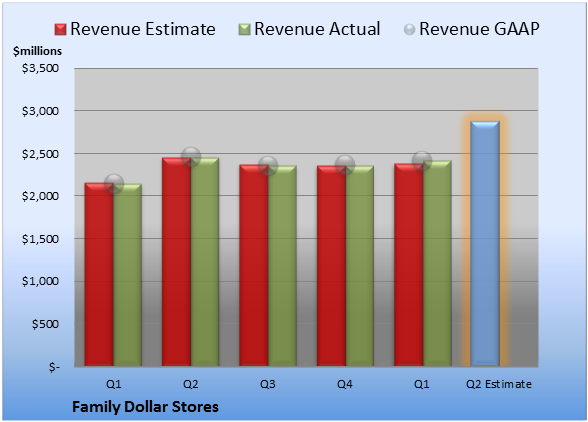Viewport: 588px width, 422px height.
Task: Click the "$1,500" axis value
Action: 40,239
